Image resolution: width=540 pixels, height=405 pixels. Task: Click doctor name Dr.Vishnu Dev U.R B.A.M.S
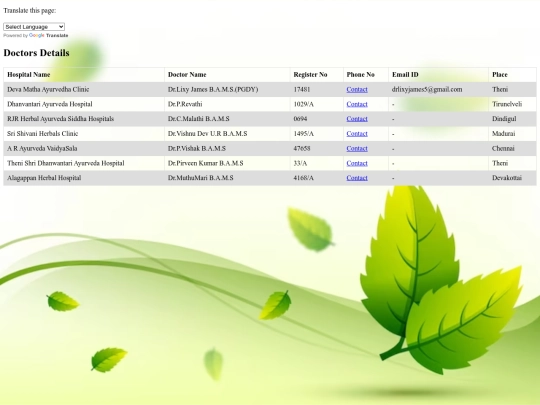[207, 134]
